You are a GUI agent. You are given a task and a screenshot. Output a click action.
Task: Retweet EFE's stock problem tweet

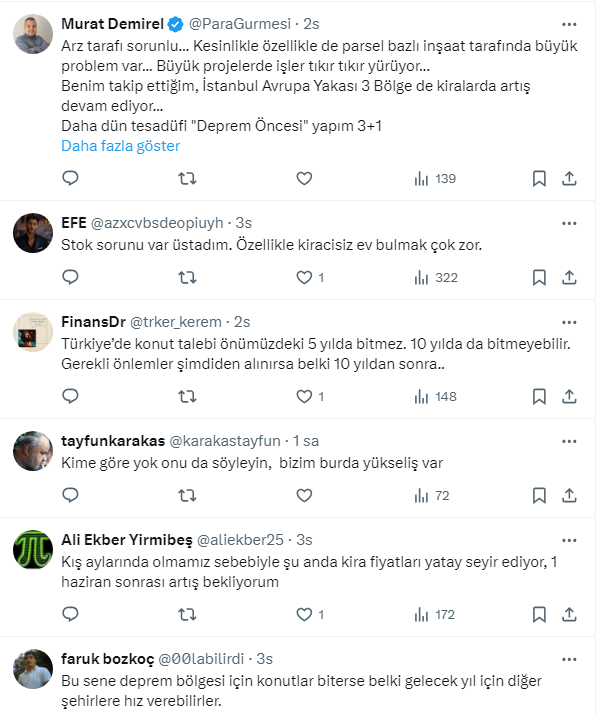pos(187,277)
